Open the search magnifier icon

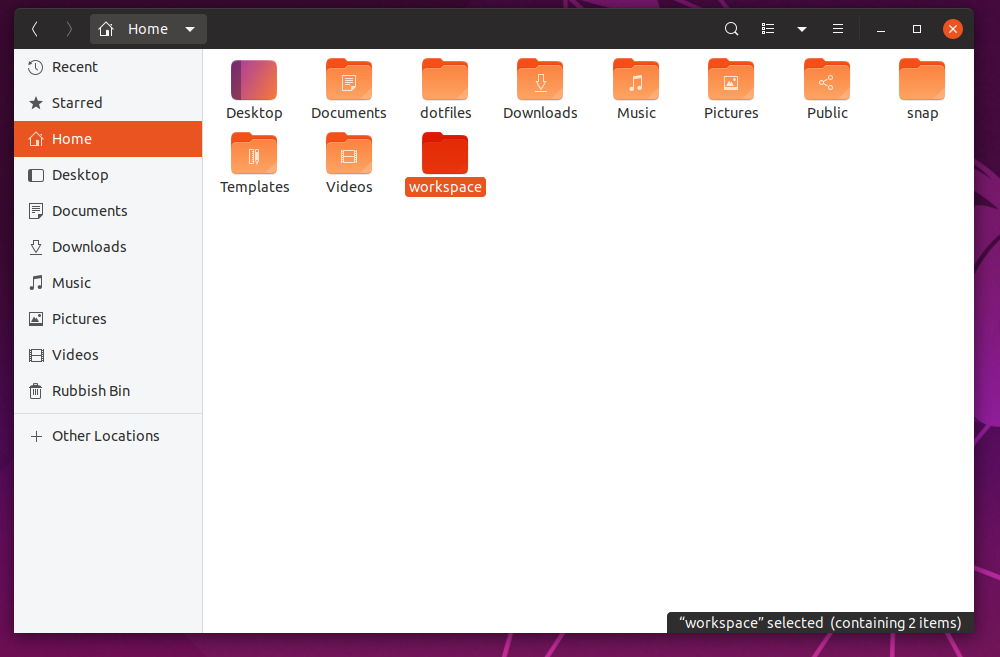coord(732,29)
